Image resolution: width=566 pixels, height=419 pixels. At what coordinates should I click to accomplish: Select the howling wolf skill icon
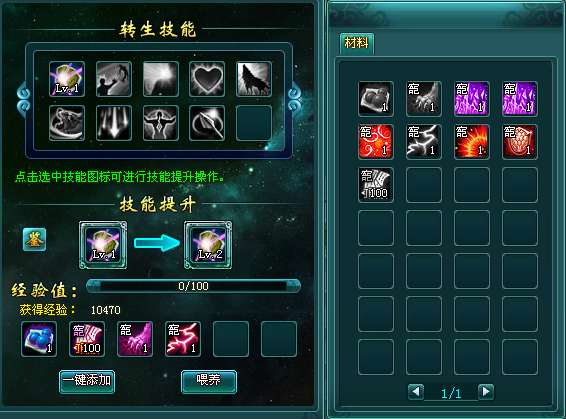[x=254, y=79]
